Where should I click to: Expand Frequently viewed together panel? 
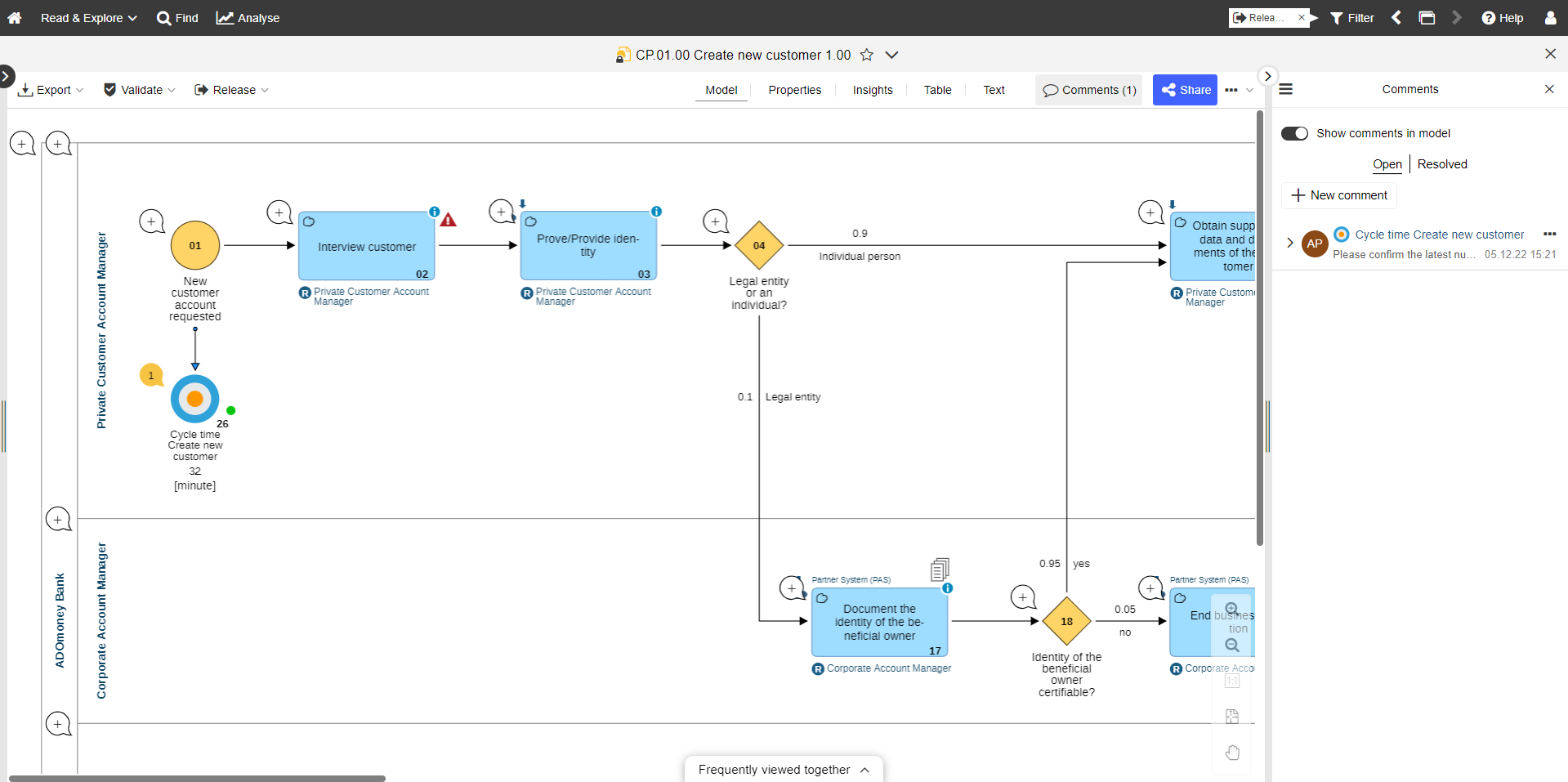[784, 769]
